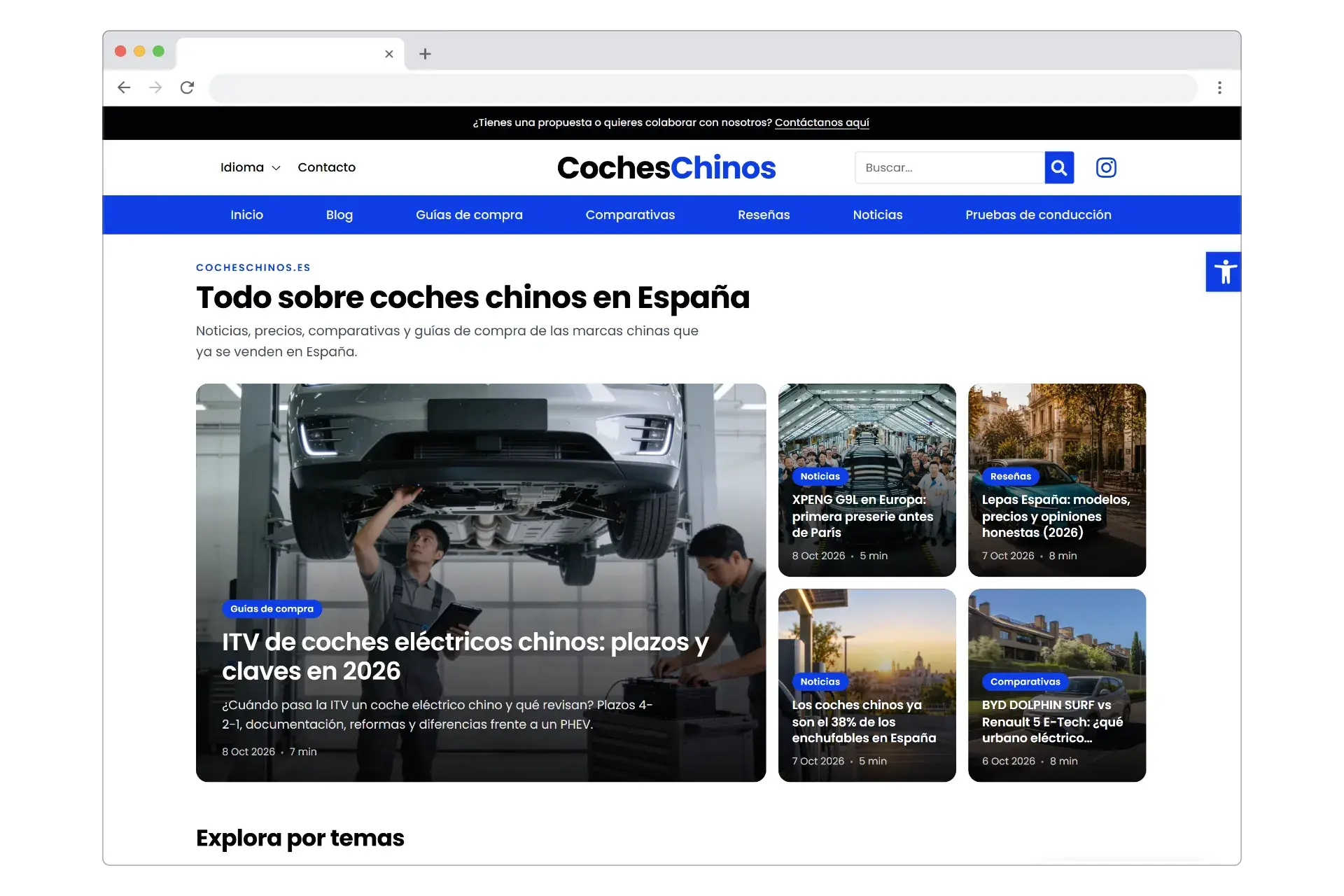This screenshot has width=1344, height=896.
Task: Go to Inicio in the navigation bar
Action: tap(247, 215)
